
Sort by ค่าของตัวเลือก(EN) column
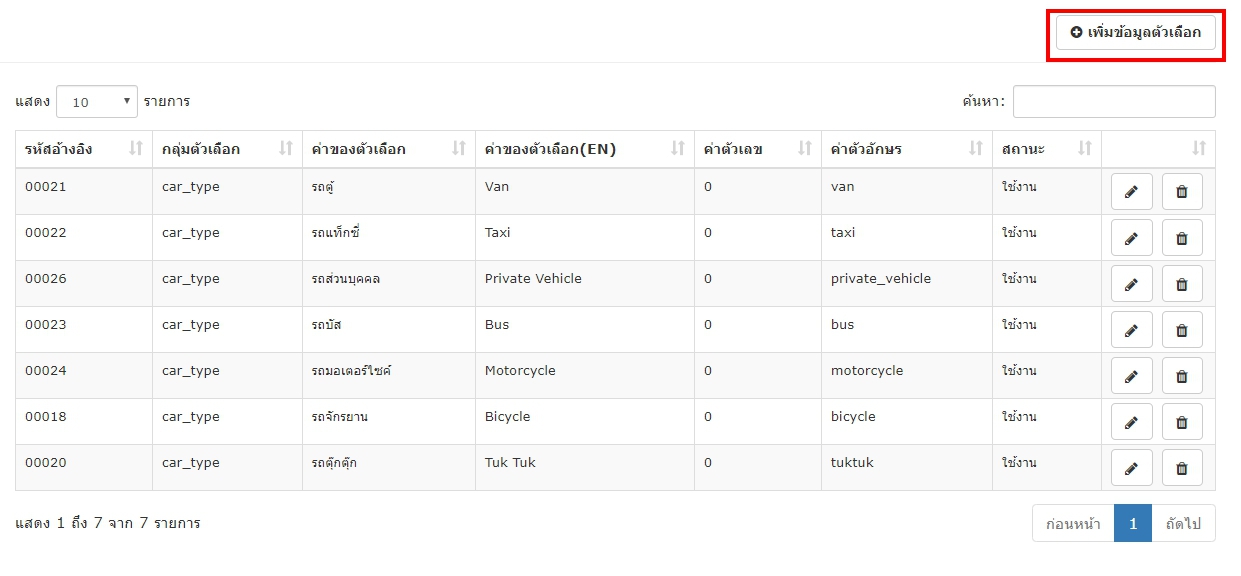[585, 149]
